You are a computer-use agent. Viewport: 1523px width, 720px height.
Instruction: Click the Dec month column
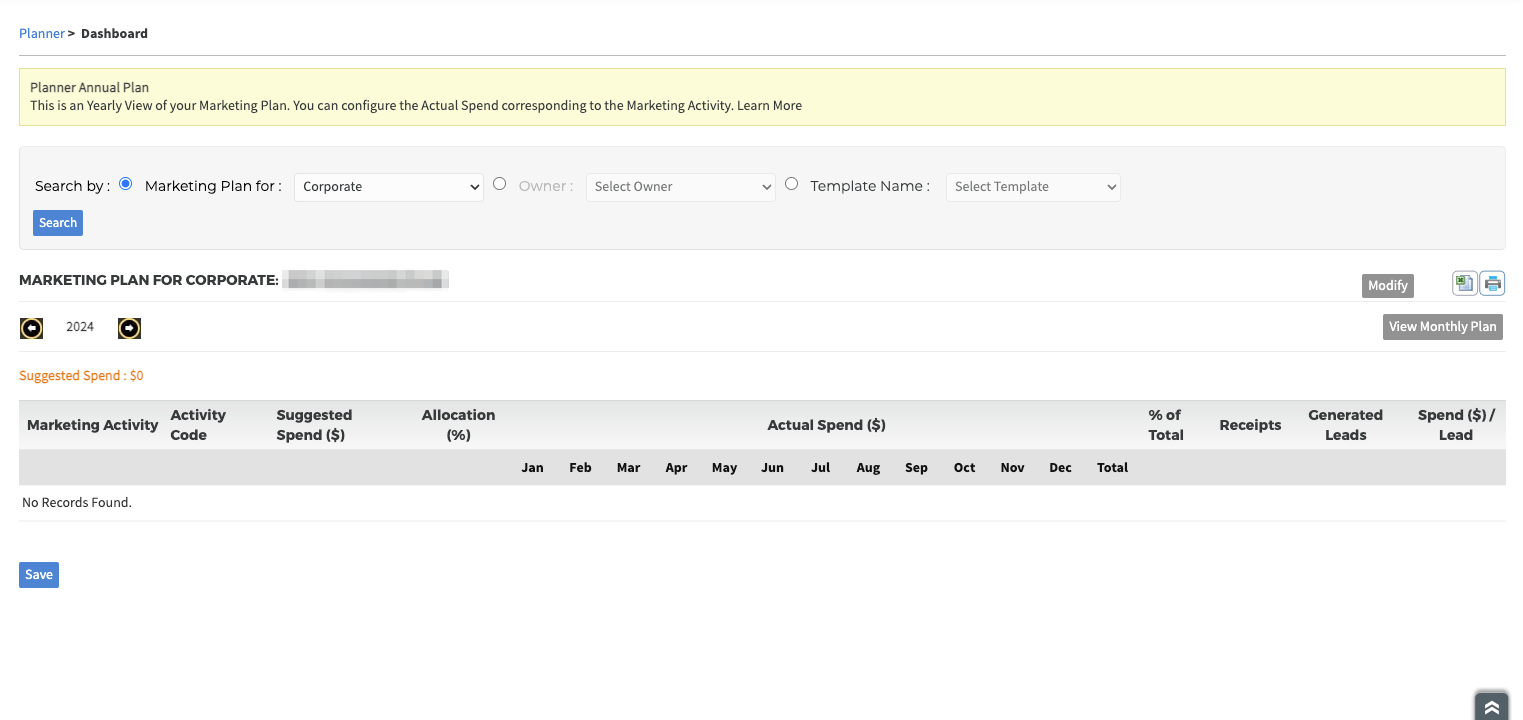[1060, 468]
